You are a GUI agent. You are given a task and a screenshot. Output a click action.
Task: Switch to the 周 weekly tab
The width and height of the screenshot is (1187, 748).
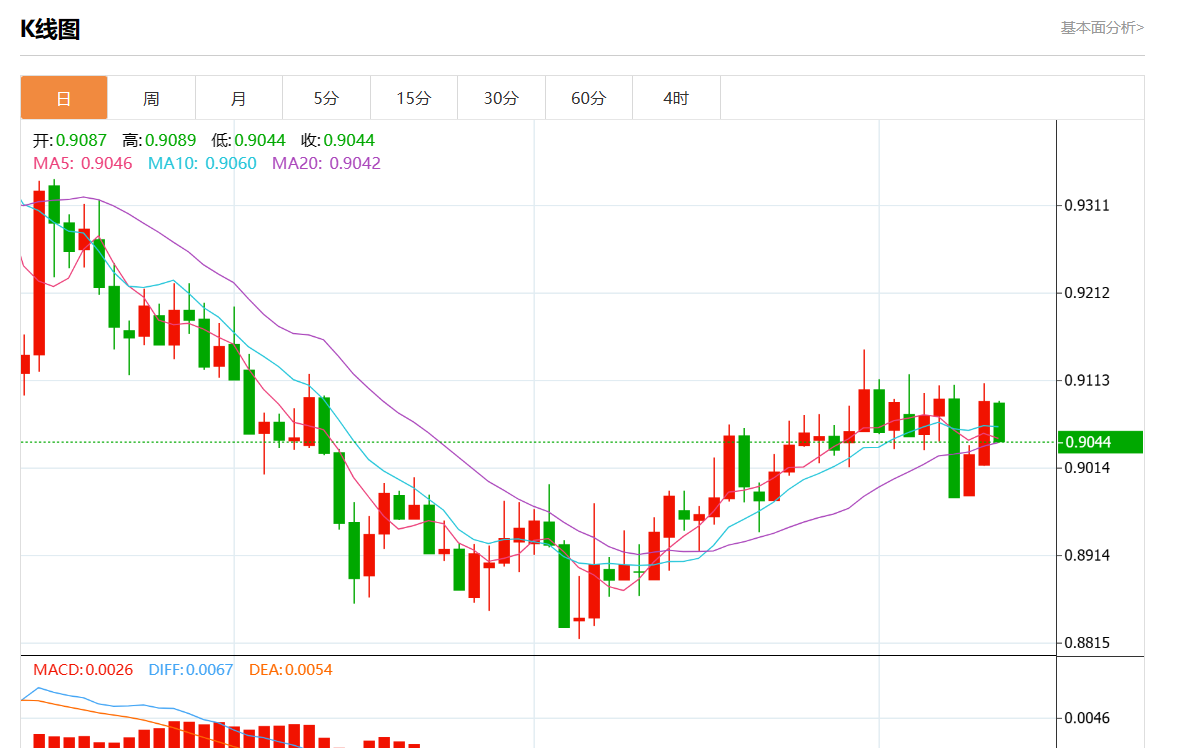tap(151, 98)
